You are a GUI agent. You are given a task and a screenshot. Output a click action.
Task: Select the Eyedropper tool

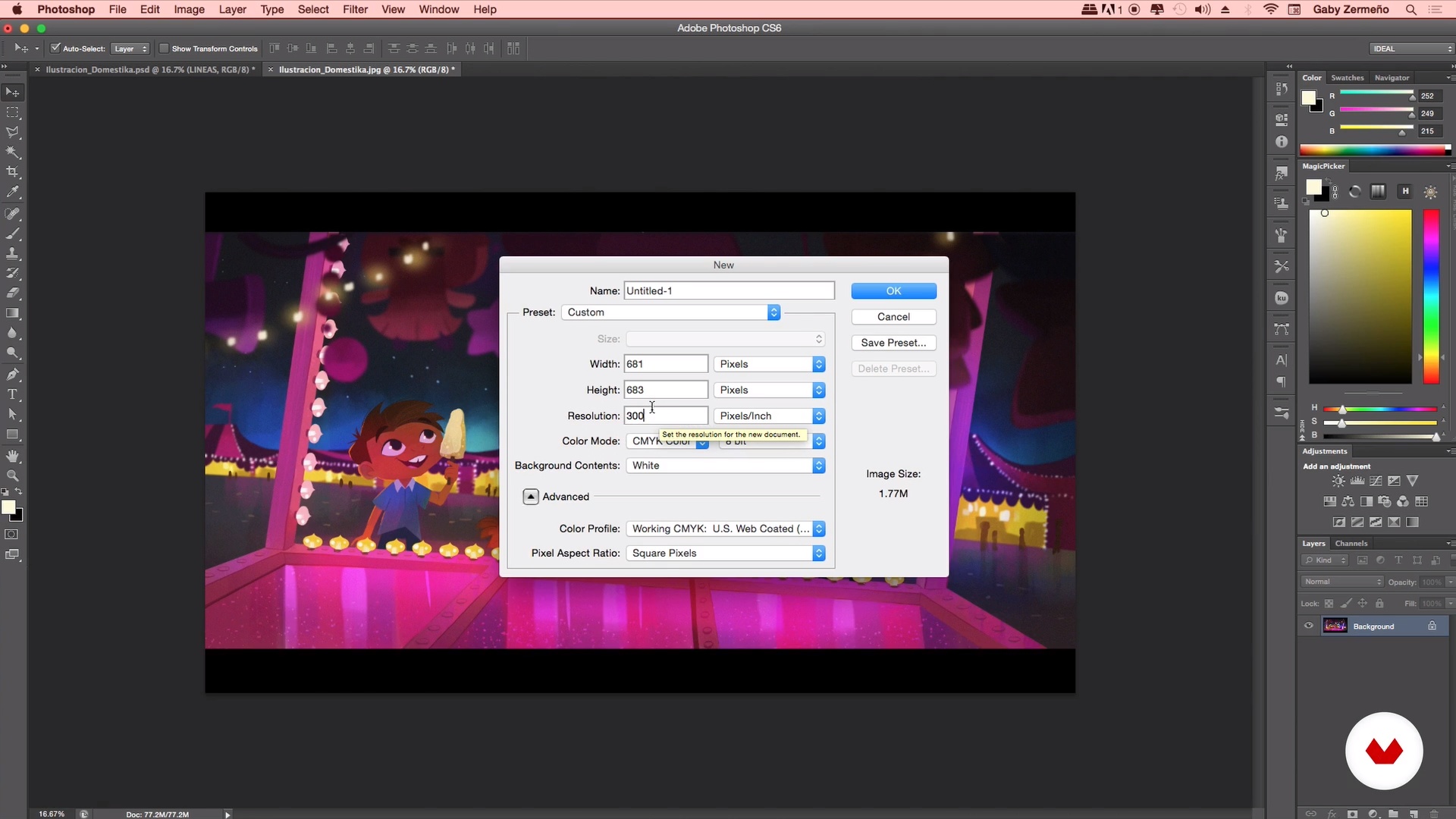pyautogui.click(x=13, y=193)
